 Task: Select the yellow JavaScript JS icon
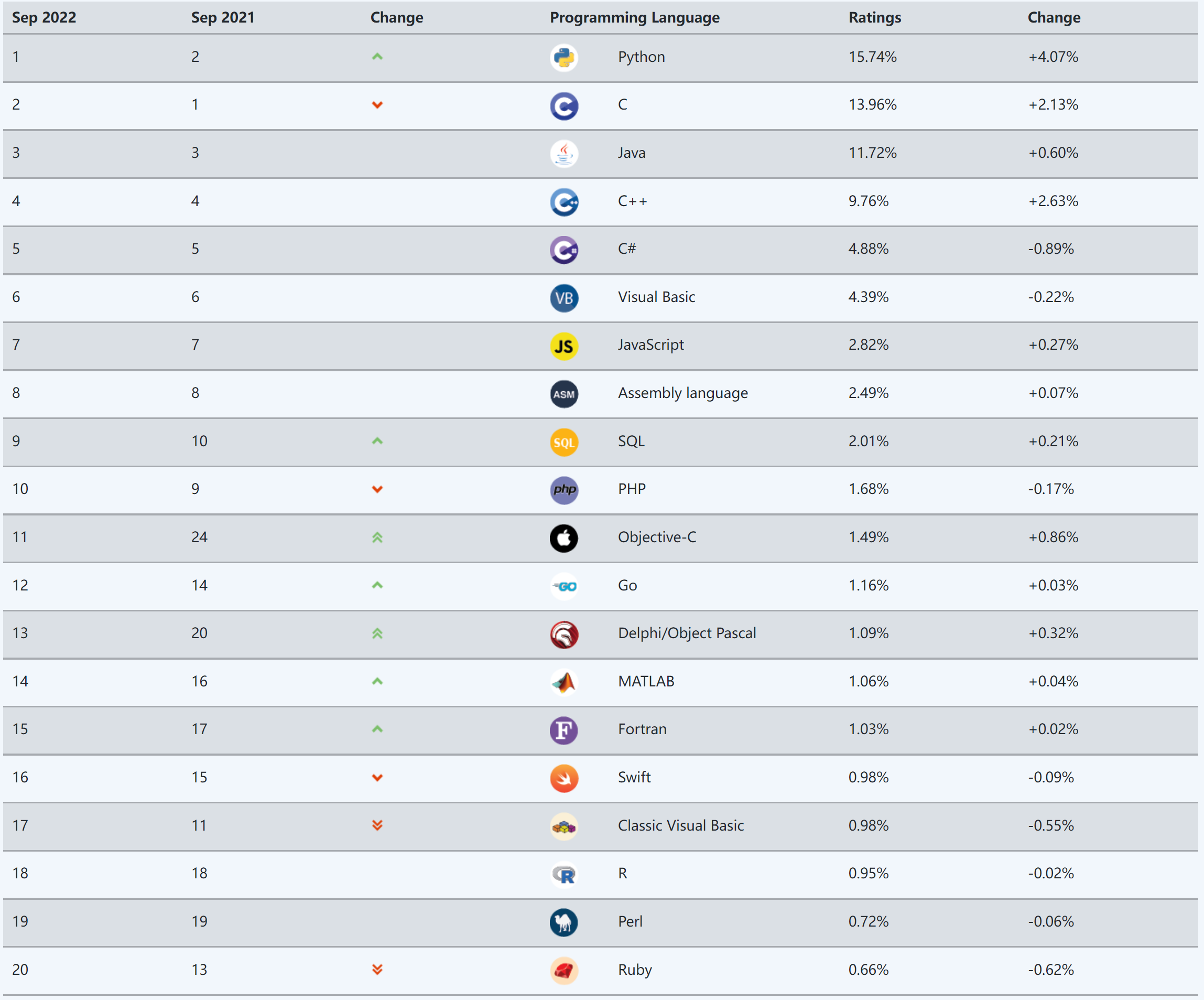tap(563, 346)
